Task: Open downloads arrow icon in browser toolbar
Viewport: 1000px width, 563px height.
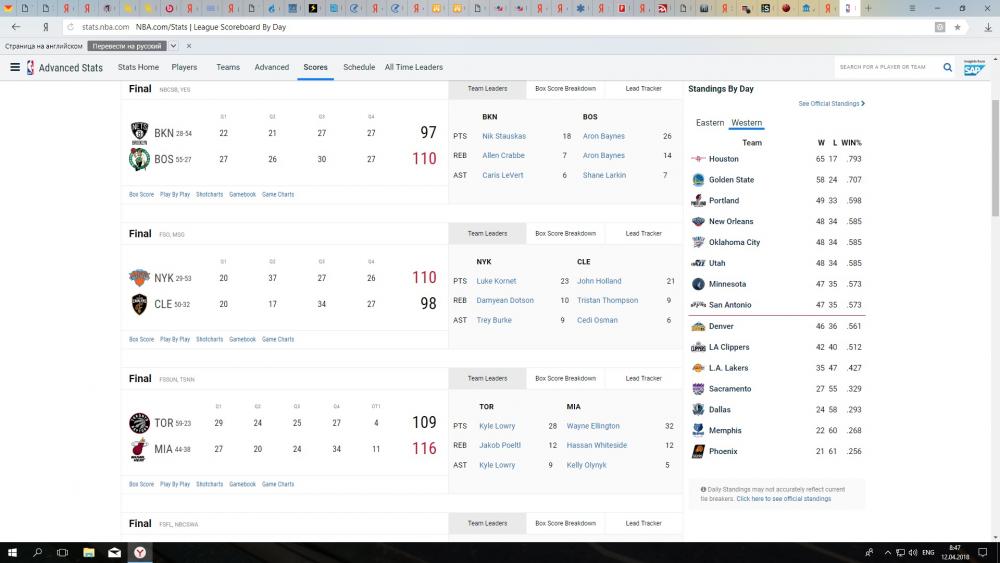Action: coord(988,27)
